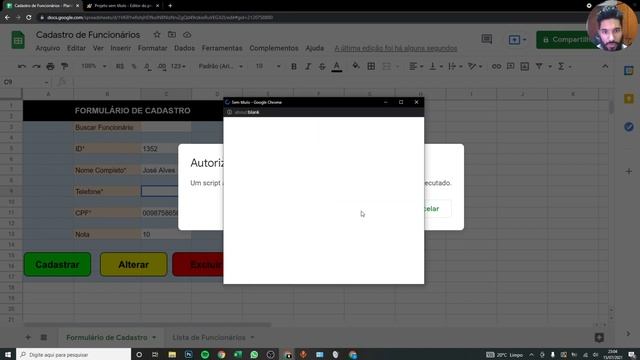Viewport: 640px width, 360px height.
Task: Open horizontal align dropdown
Action: [x=416, y=66]
